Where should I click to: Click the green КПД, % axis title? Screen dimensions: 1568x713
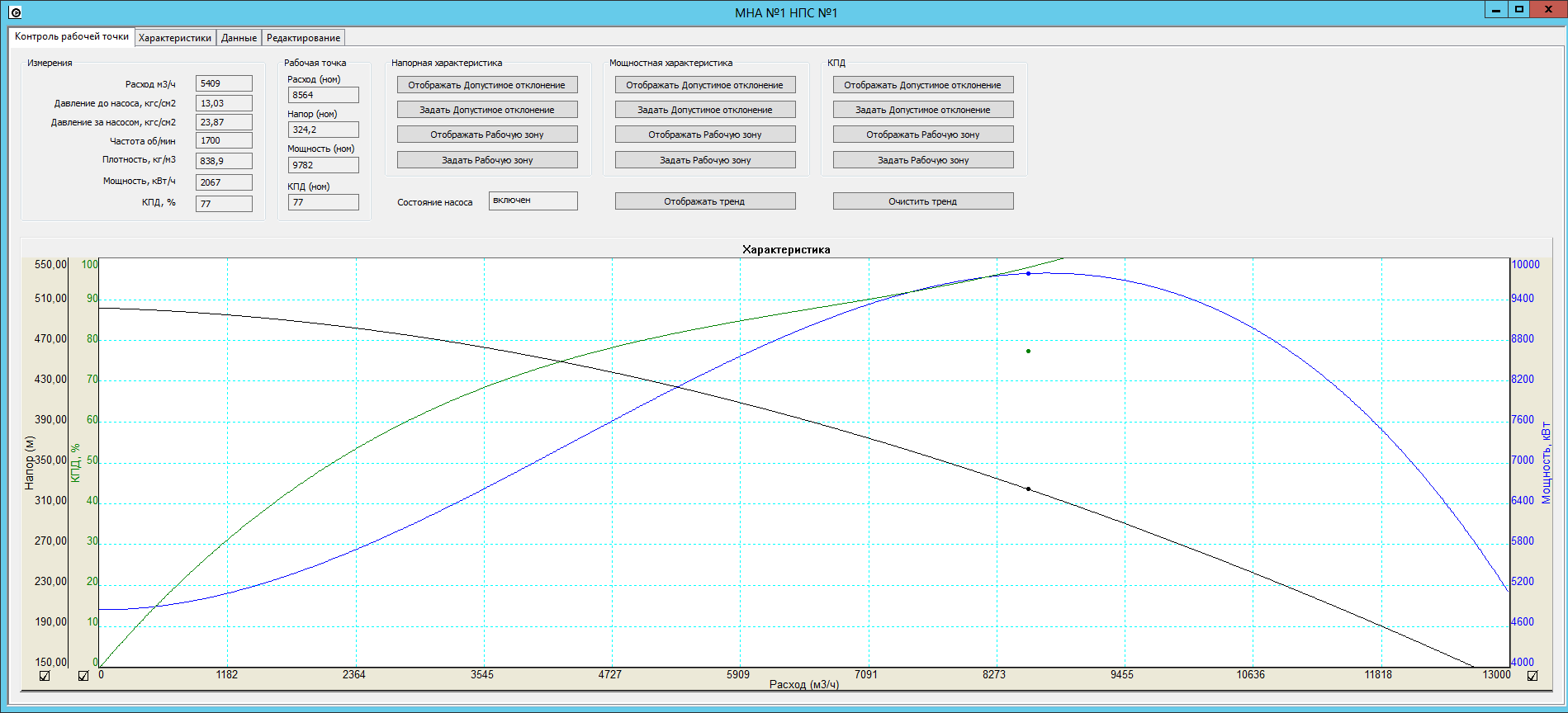(75, 463)
